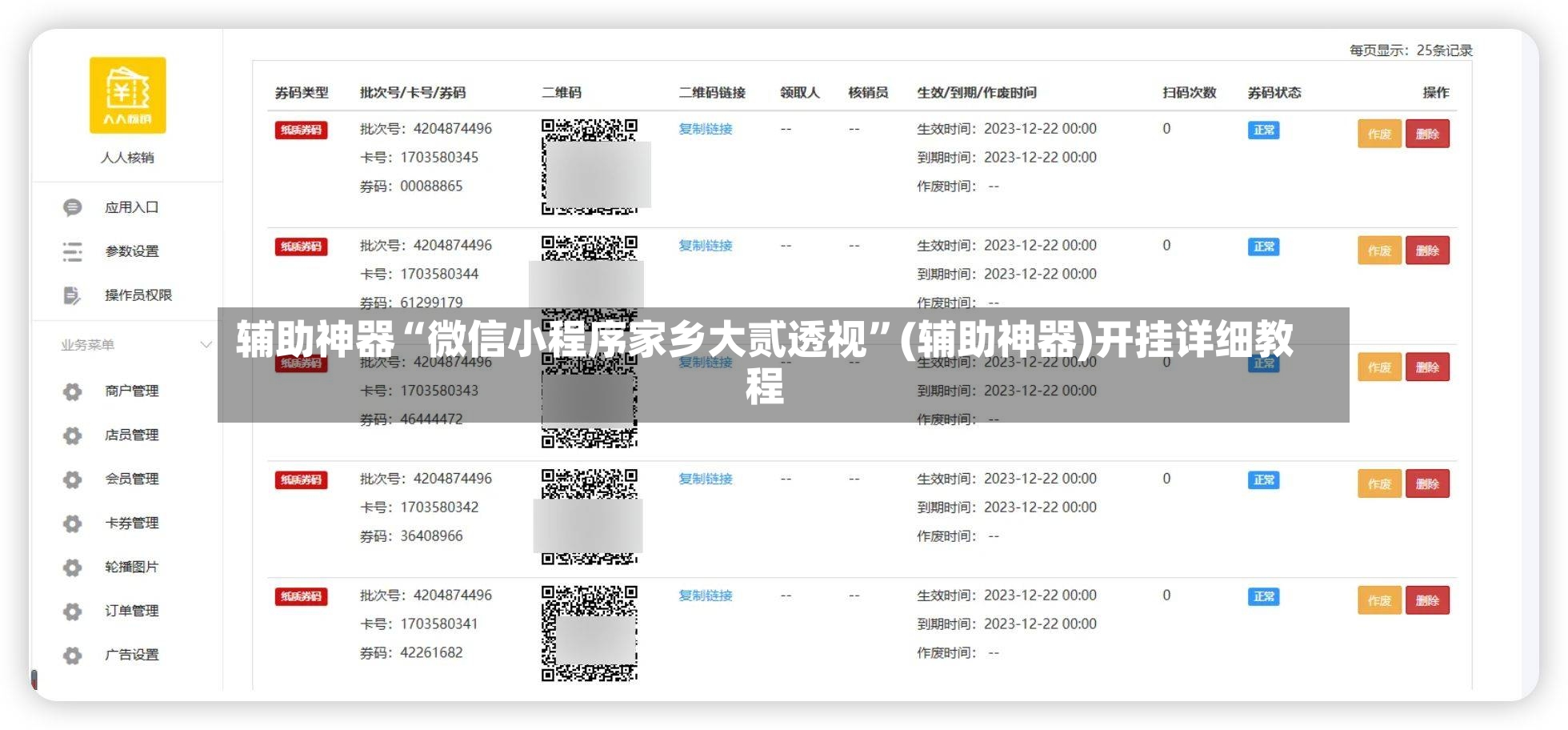The width and height of the screenshot is (1568, 730).
Task: Click QR code for card 1703580344
Action: click(590, 283)
